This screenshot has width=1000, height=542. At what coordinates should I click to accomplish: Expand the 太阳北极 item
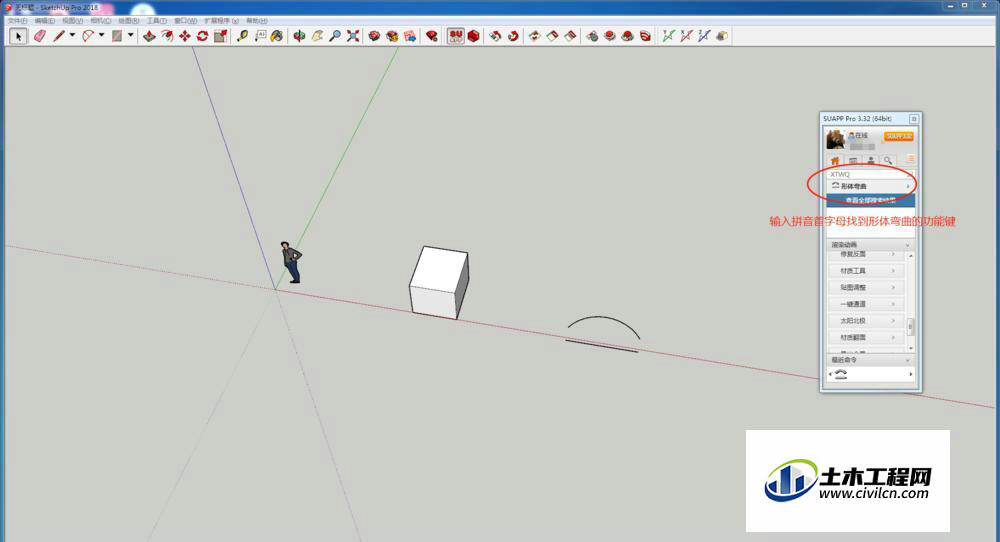coord(866,321)
